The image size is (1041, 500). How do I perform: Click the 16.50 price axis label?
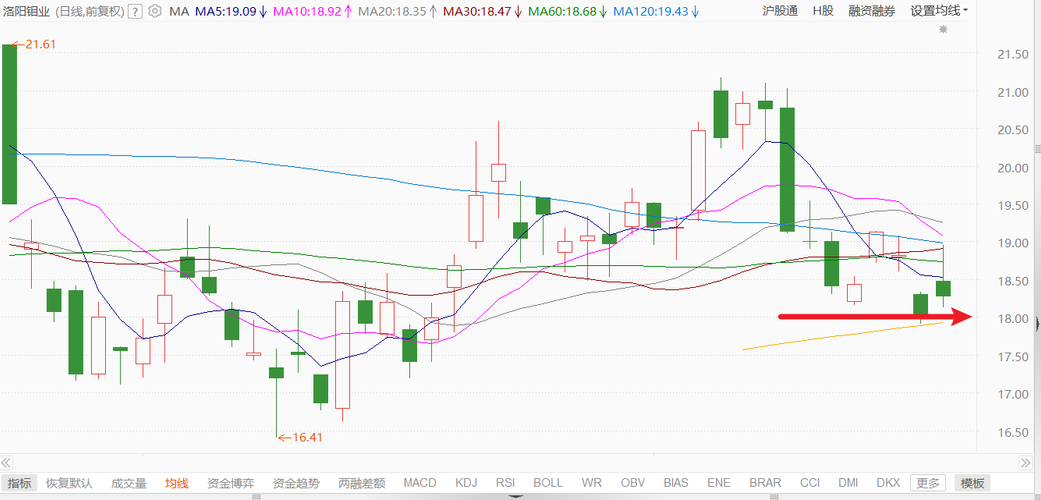[x=1012, y=432]
